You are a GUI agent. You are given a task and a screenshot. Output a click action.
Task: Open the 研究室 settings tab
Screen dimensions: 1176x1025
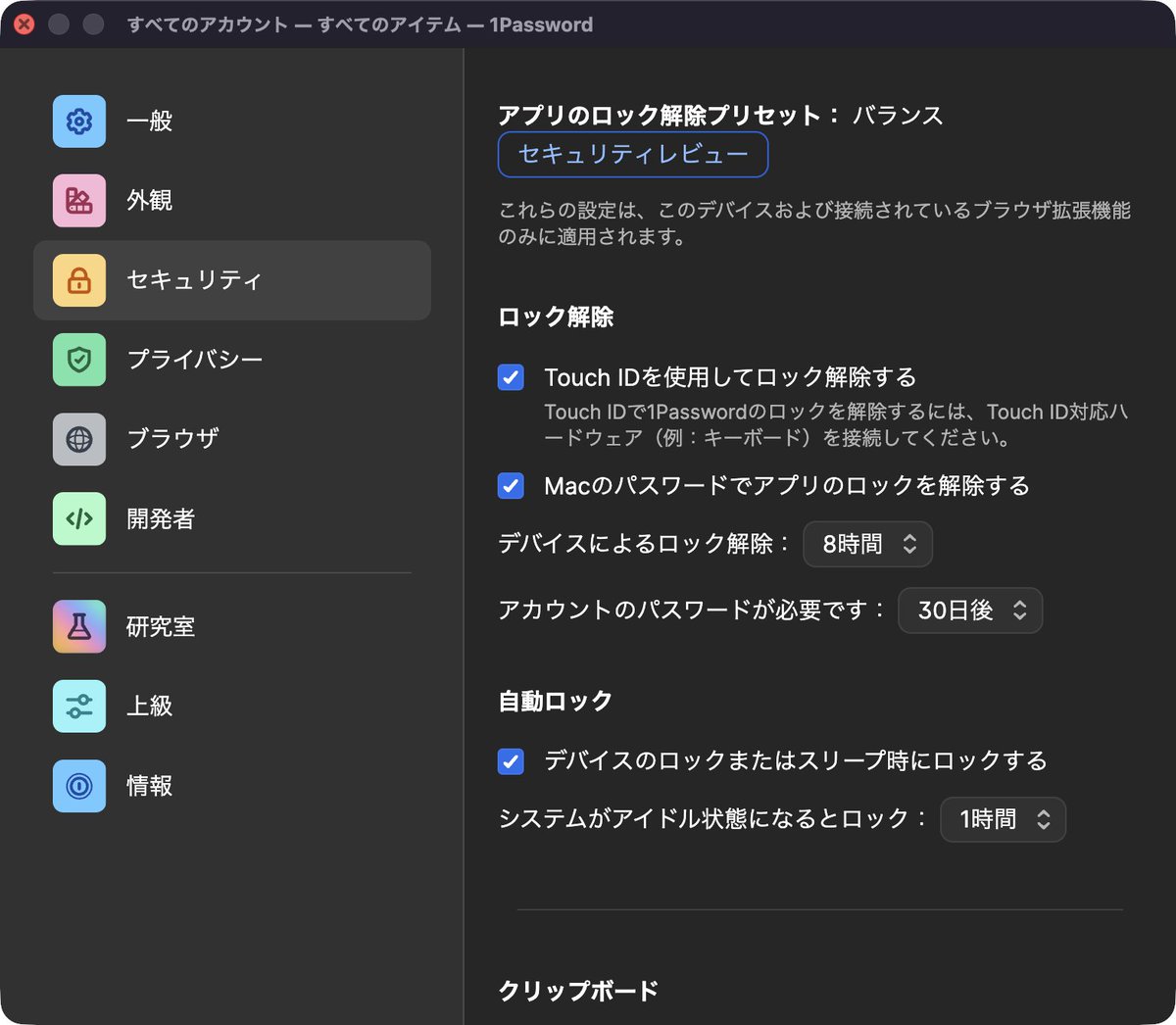(x=232, y=627)
